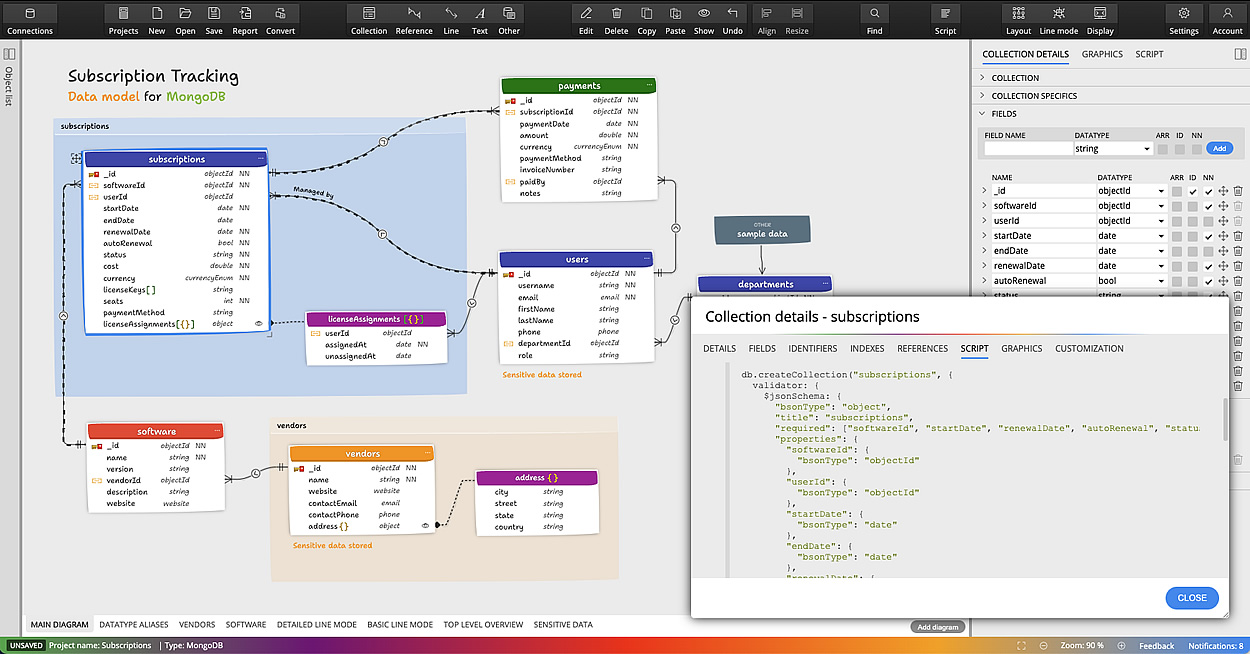Click the Add diagram button
Screen dimensions: 1250x654
938,627
